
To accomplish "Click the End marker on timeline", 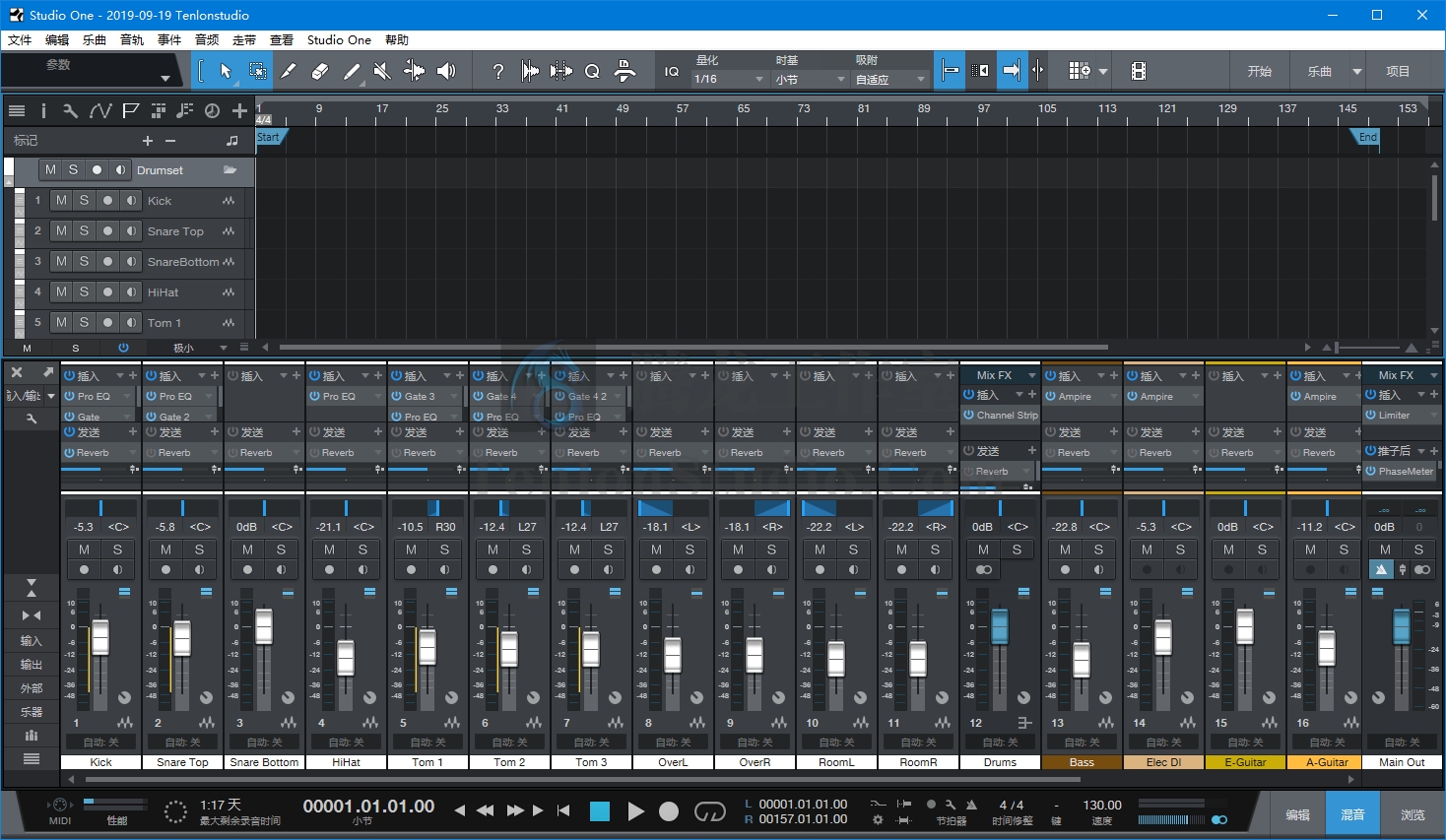I will tap(1367, 138).
